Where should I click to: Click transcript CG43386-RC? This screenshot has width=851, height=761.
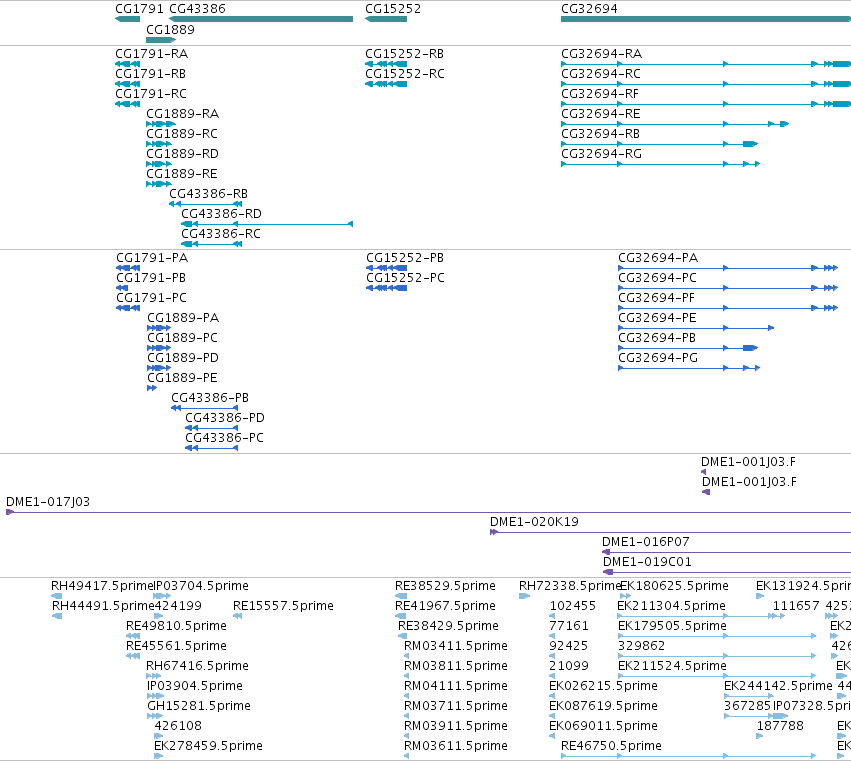(221, 234)
